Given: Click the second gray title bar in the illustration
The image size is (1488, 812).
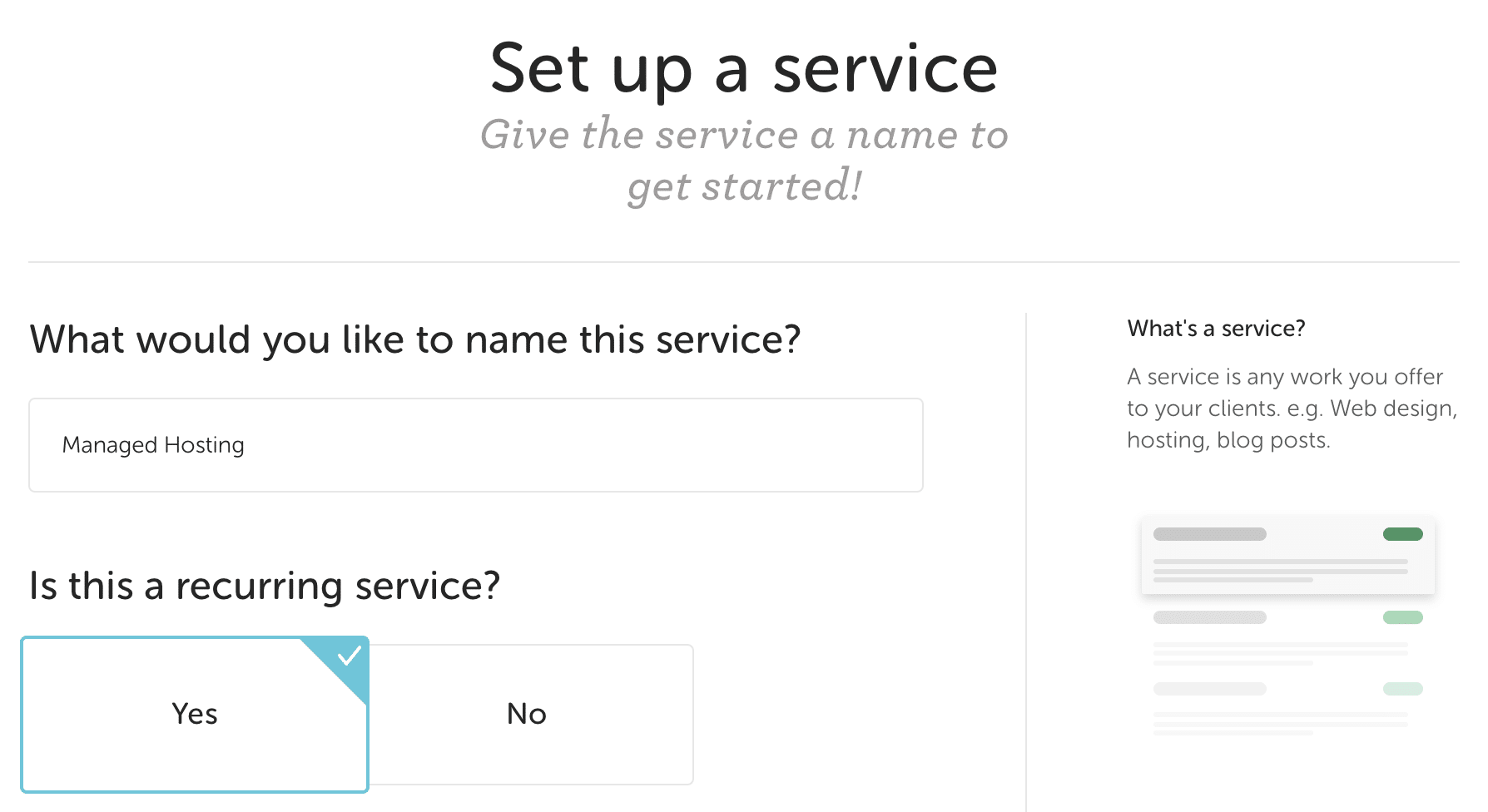Looking at the screenshot, I should point(1209,617).
